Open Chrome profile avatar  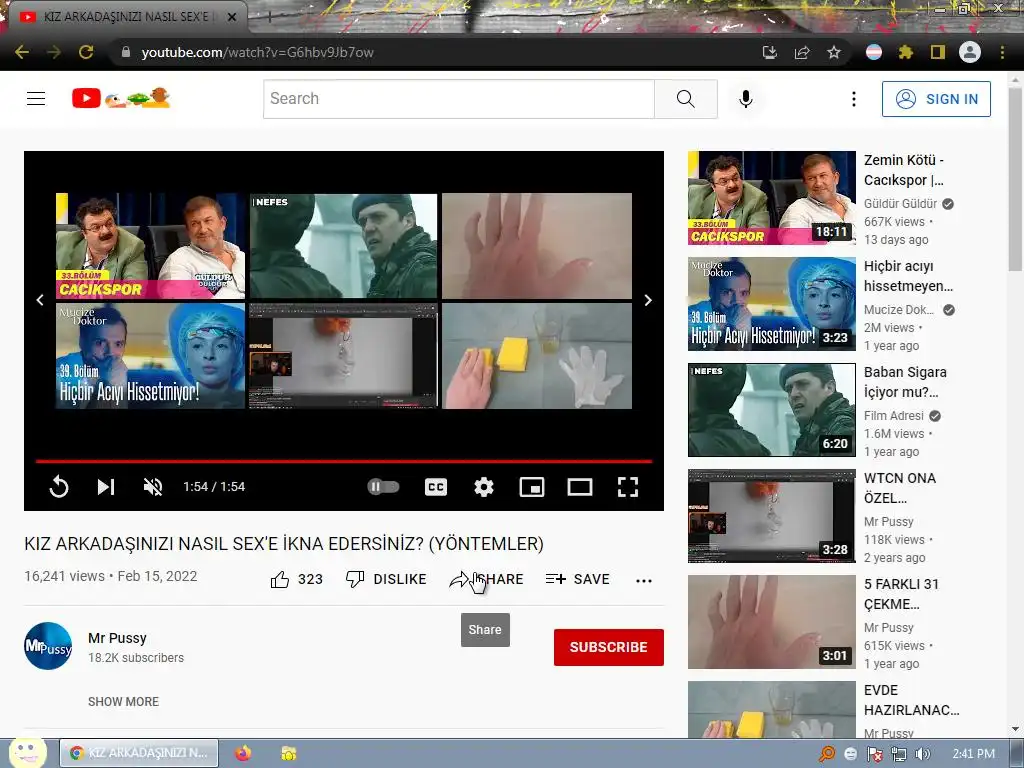click(x=970, y=52)
